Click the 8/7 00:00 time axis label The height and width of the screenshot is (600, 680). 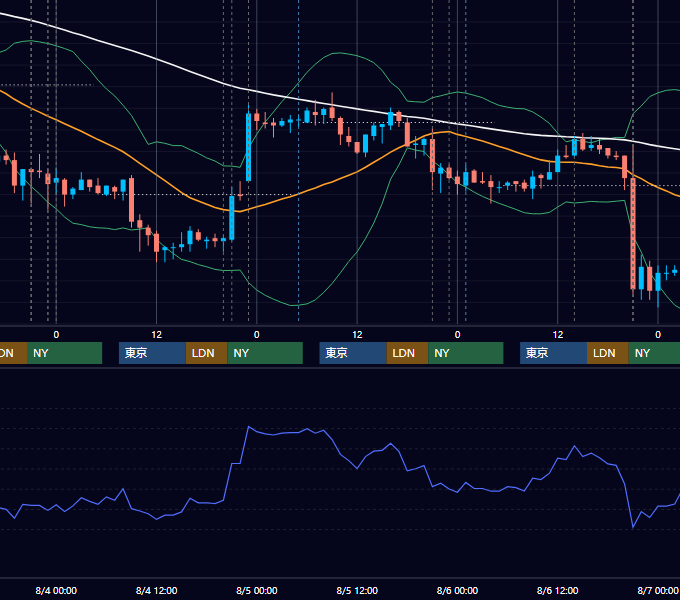[658, 590]
